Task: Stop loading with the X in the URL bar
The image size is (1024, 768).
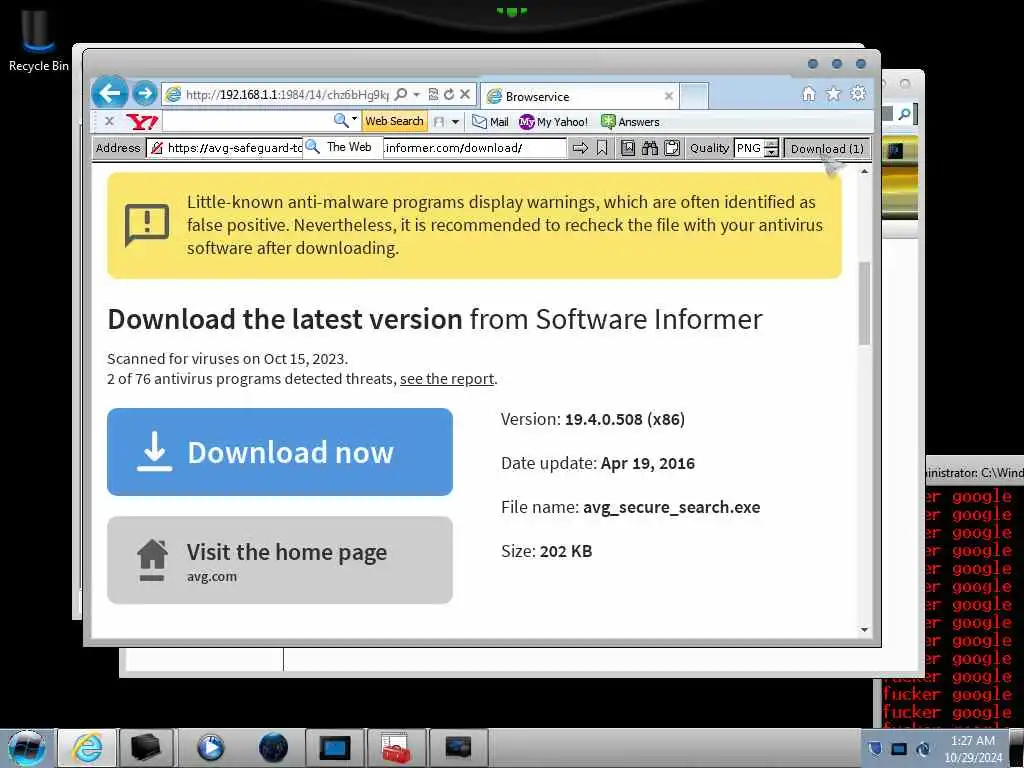Action: pyautogui.click(x=465, y=95)
